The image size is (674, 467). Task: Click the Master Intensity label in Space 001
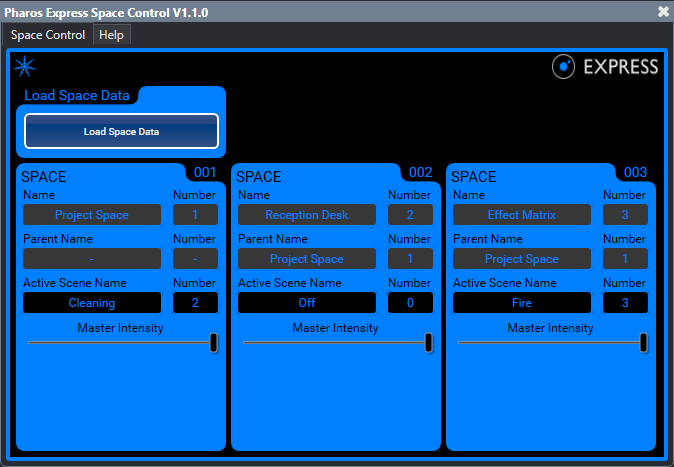point(120,328)
